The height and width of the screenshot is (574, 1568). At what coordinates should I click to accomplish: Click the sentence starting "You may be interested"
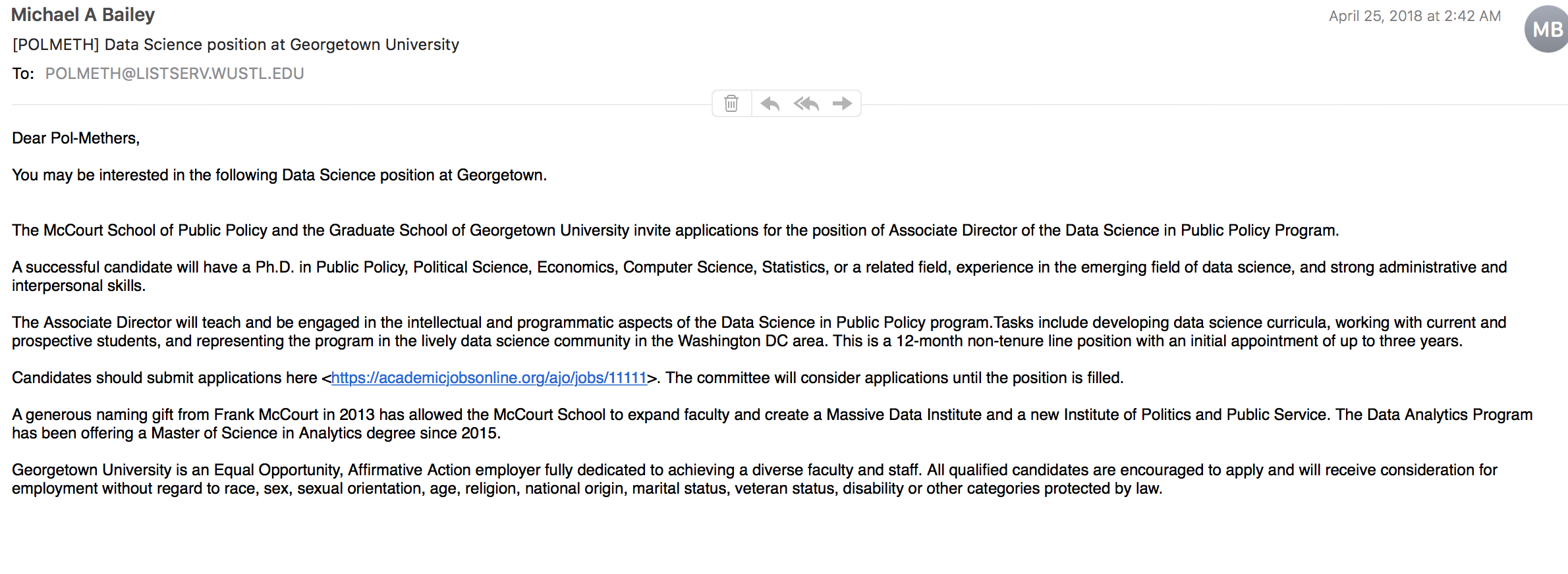pyautogui.click(x=279, y=175)
